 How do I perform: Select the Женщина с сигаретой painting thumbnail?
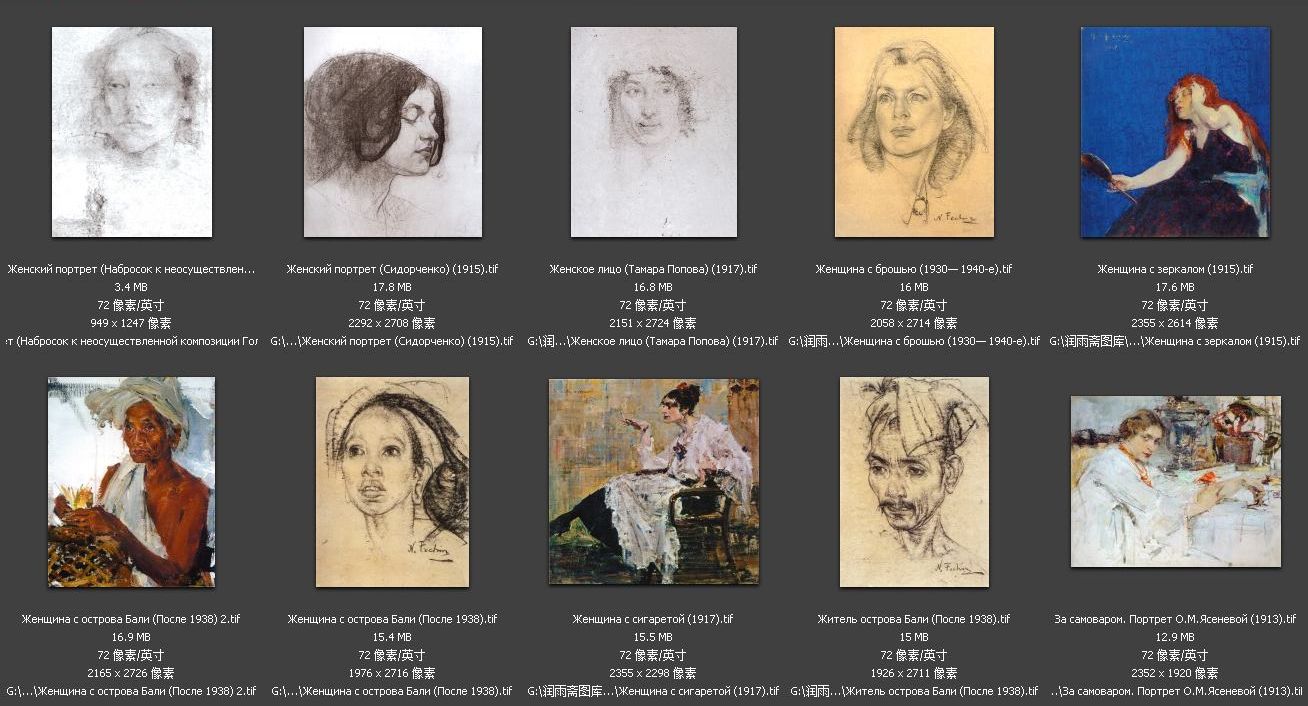654,482
